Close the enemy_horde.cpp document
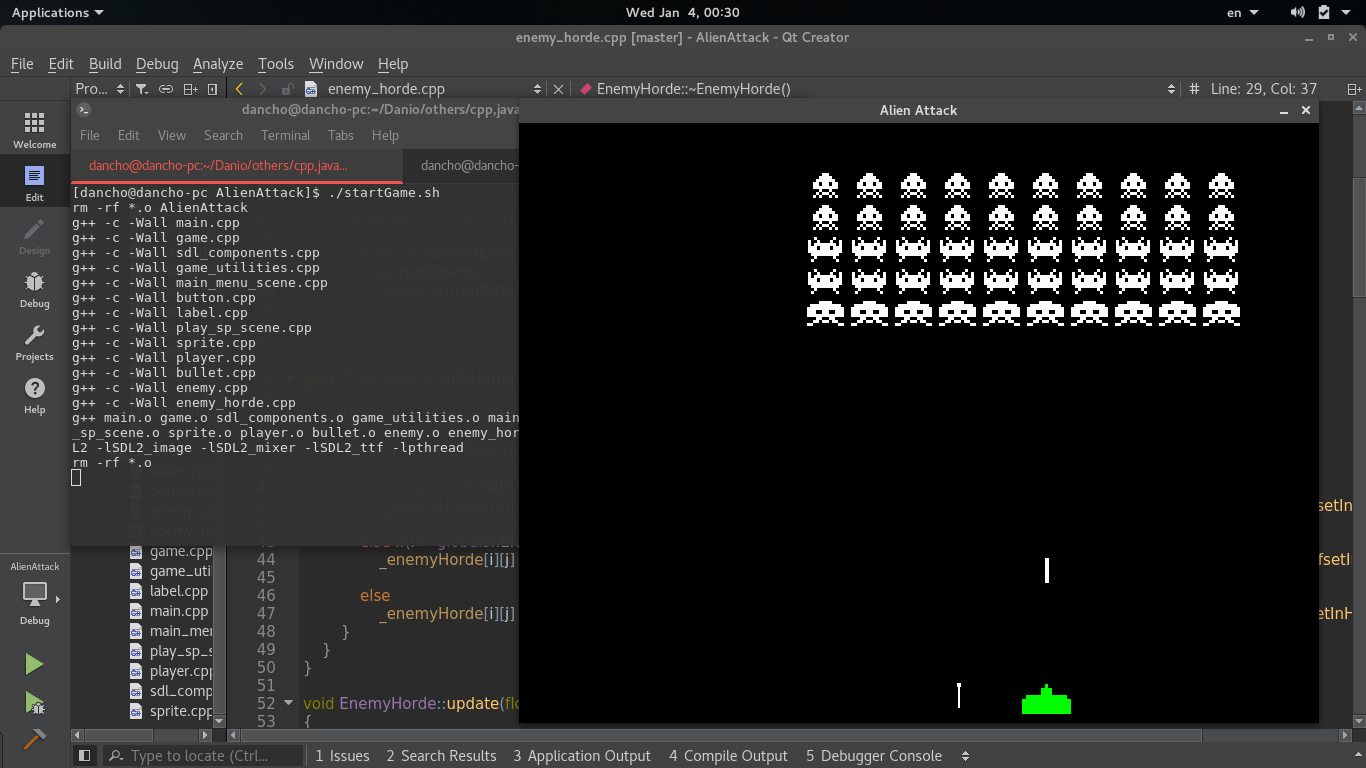This screenshot has height=768, width=1366. pyautogui.click(x=559, y=89)
